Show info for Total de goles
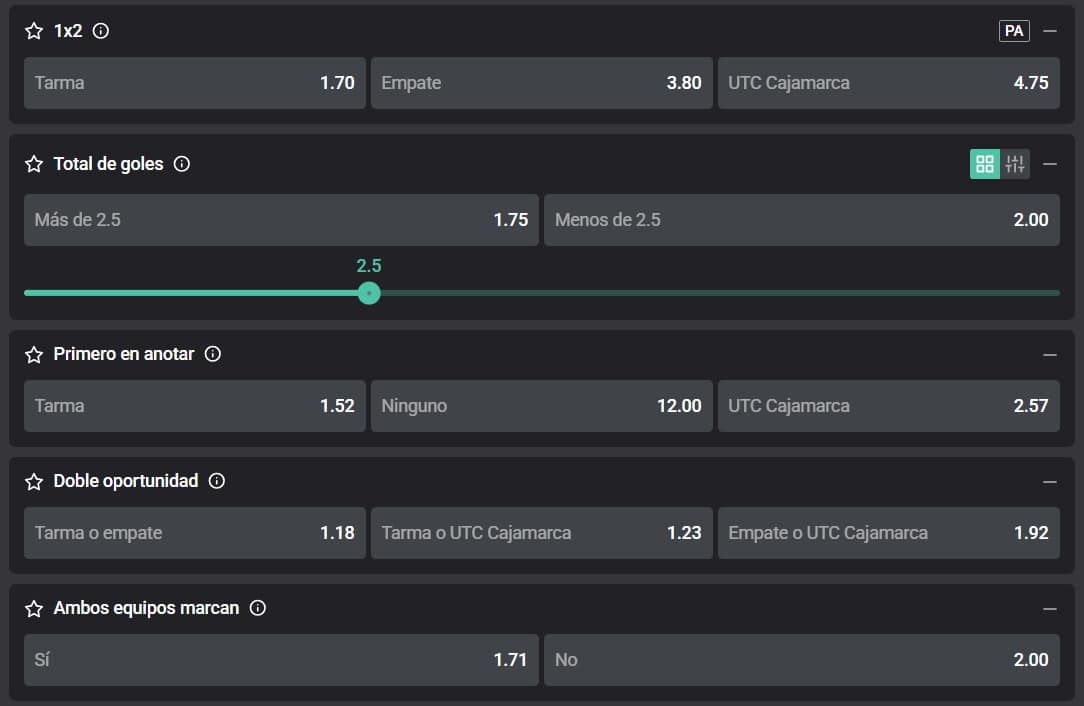 [x=182, y=164]
